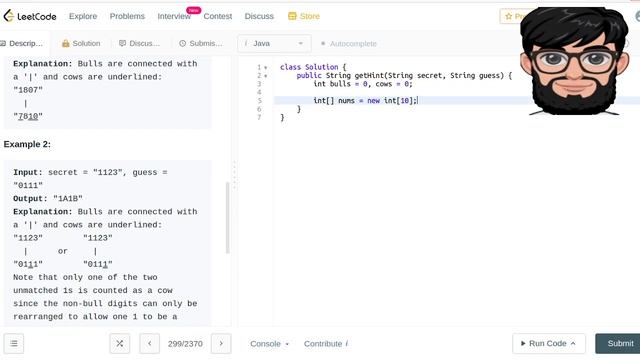
Task: Switch to the Submissions tab
Action: (201, 43)
